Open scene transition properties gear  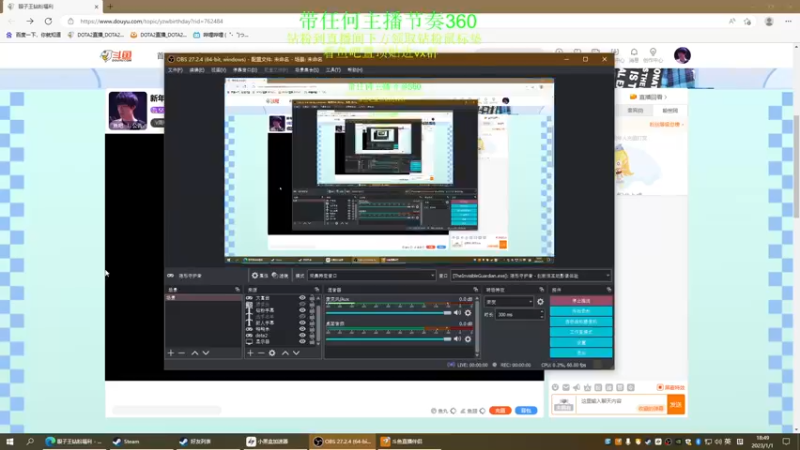coord(540,302)
